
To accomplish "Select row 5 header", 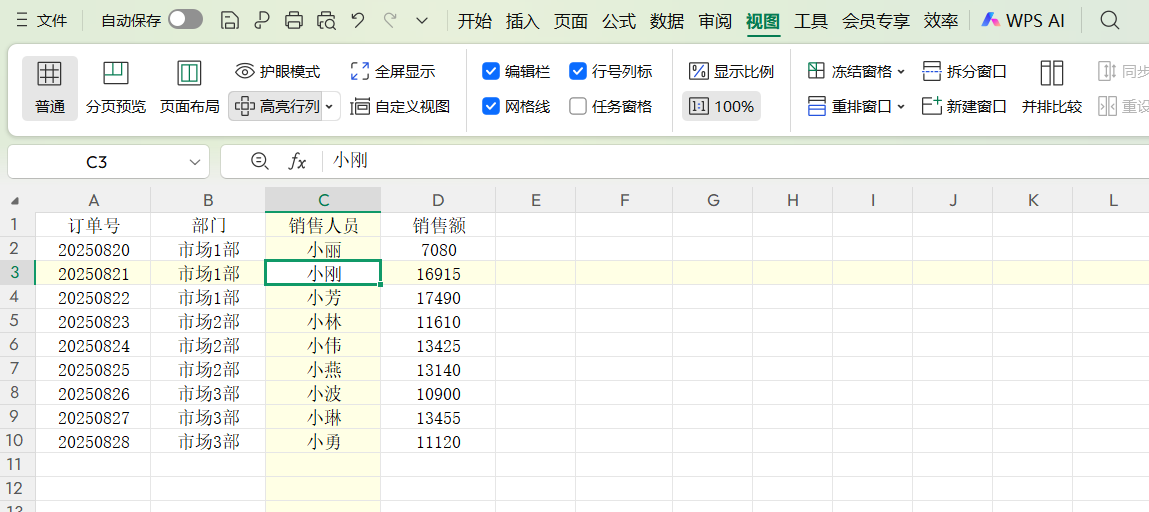I will 17,321.
